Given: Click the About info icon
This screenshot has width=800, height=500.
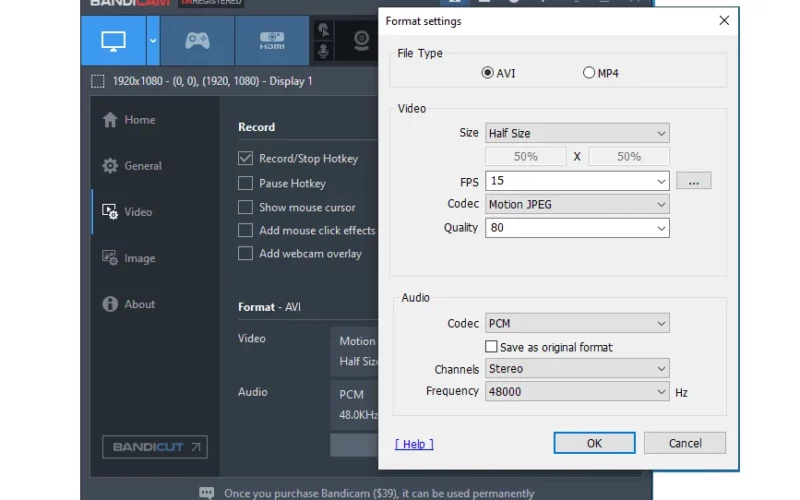Looking at the screenshot, I should (x=110, y=304).
